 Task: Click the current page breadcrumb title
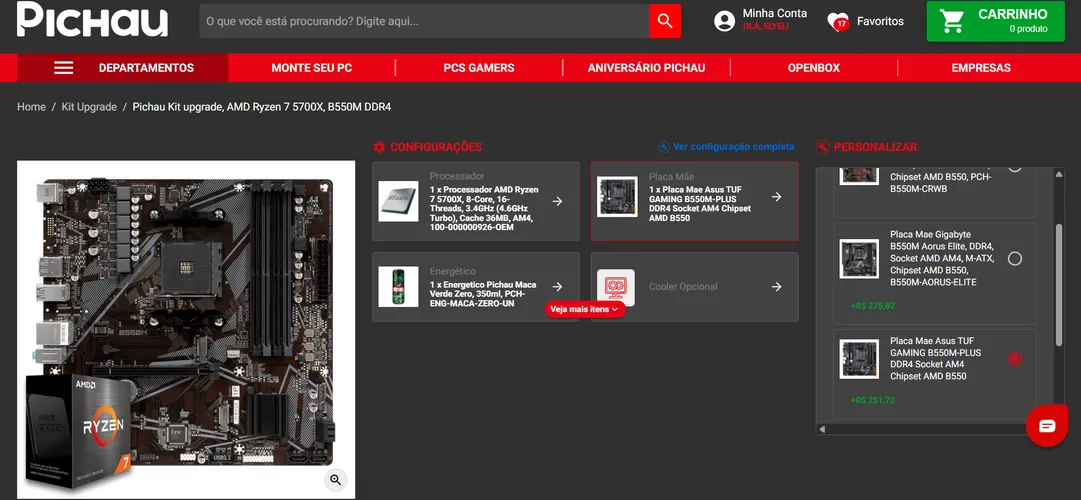click(262, 107)
